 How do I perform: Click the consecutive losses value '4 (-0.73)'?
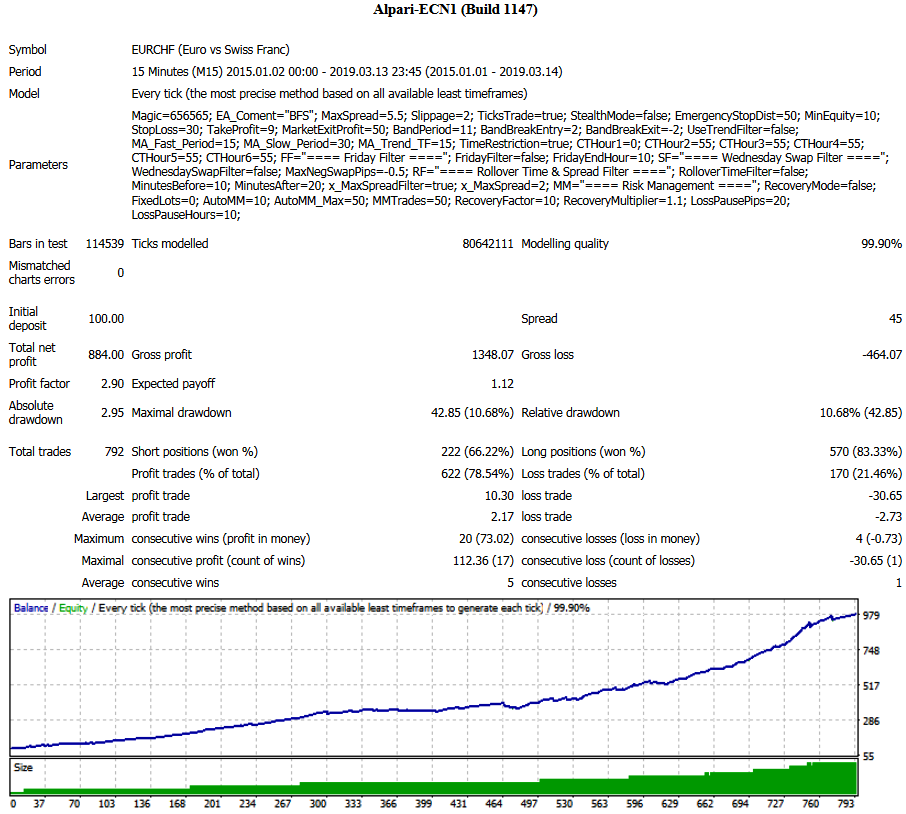point(879,538)
